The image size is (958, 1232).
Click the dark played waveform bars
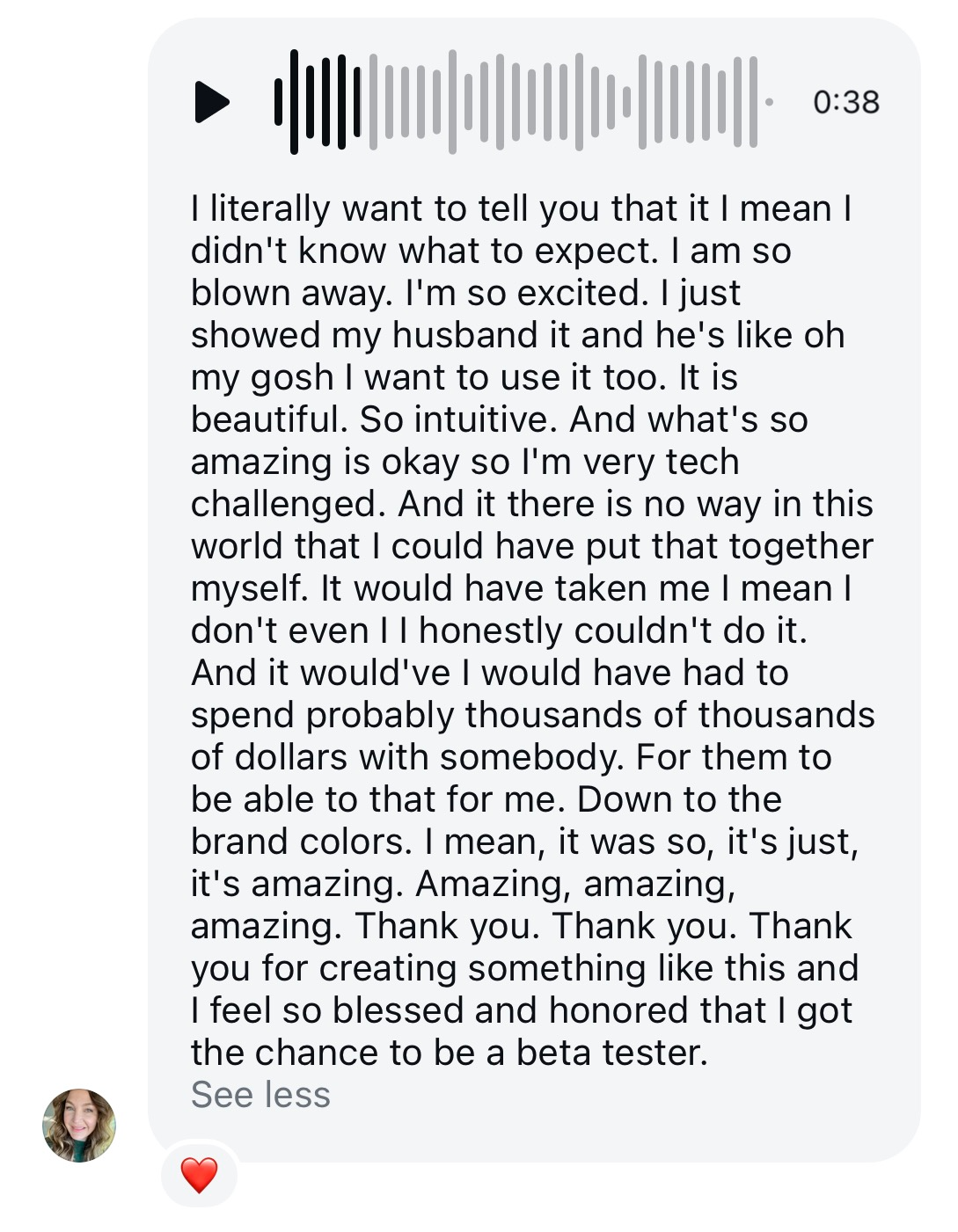[318, 102]
